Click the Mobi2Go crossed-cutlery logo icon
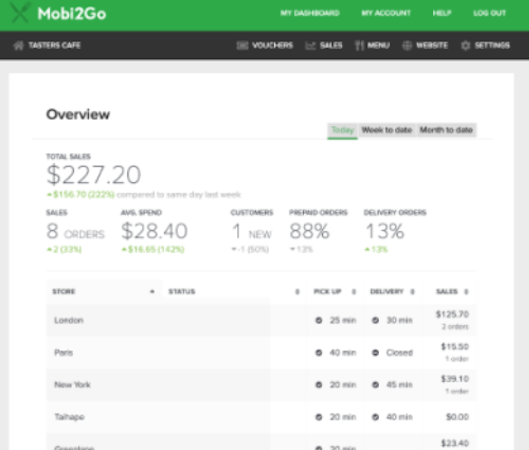The image size is (529, 450). point(20,13)
